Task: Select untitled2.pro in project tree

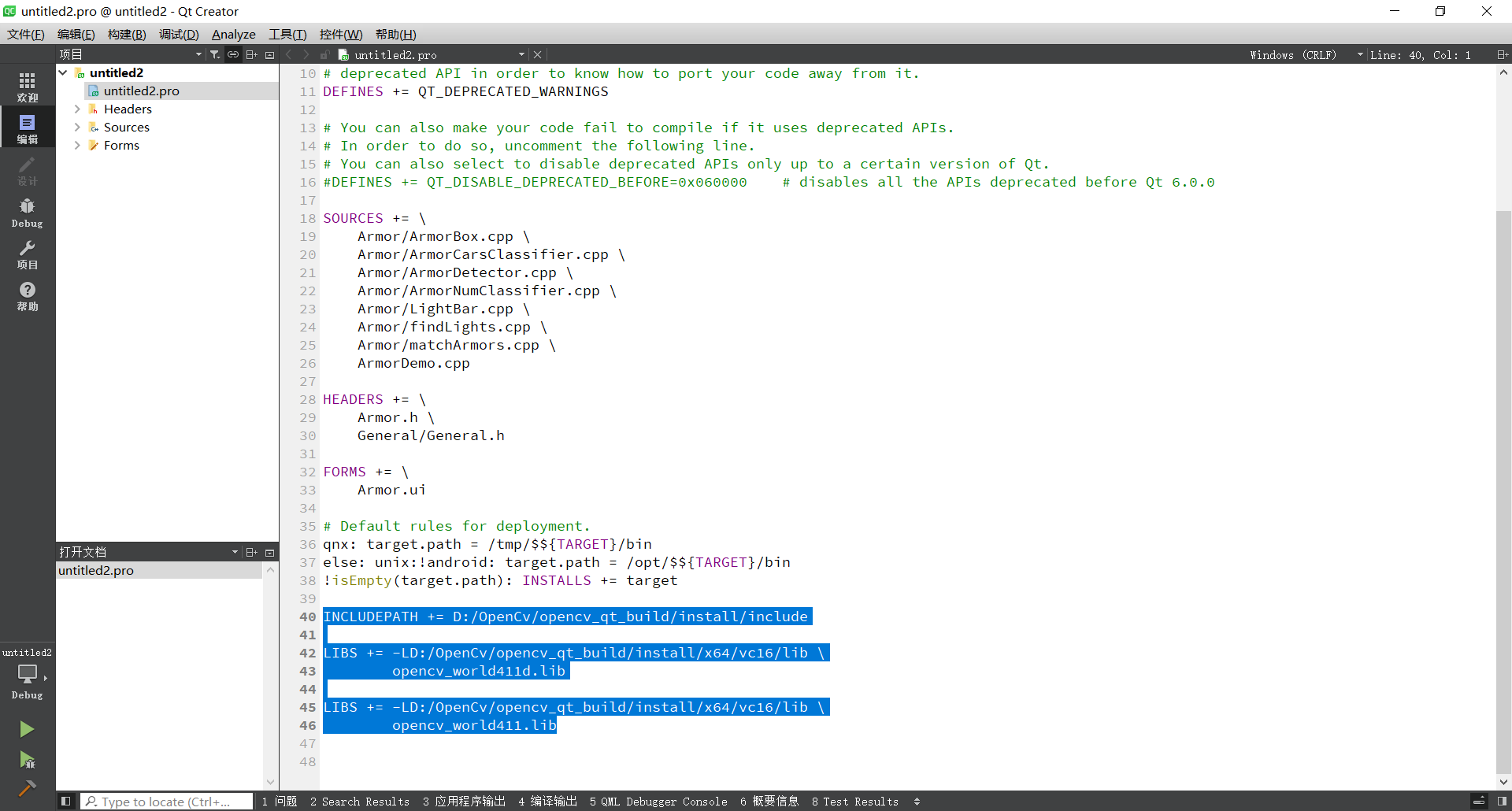Action: click(141, 91)
